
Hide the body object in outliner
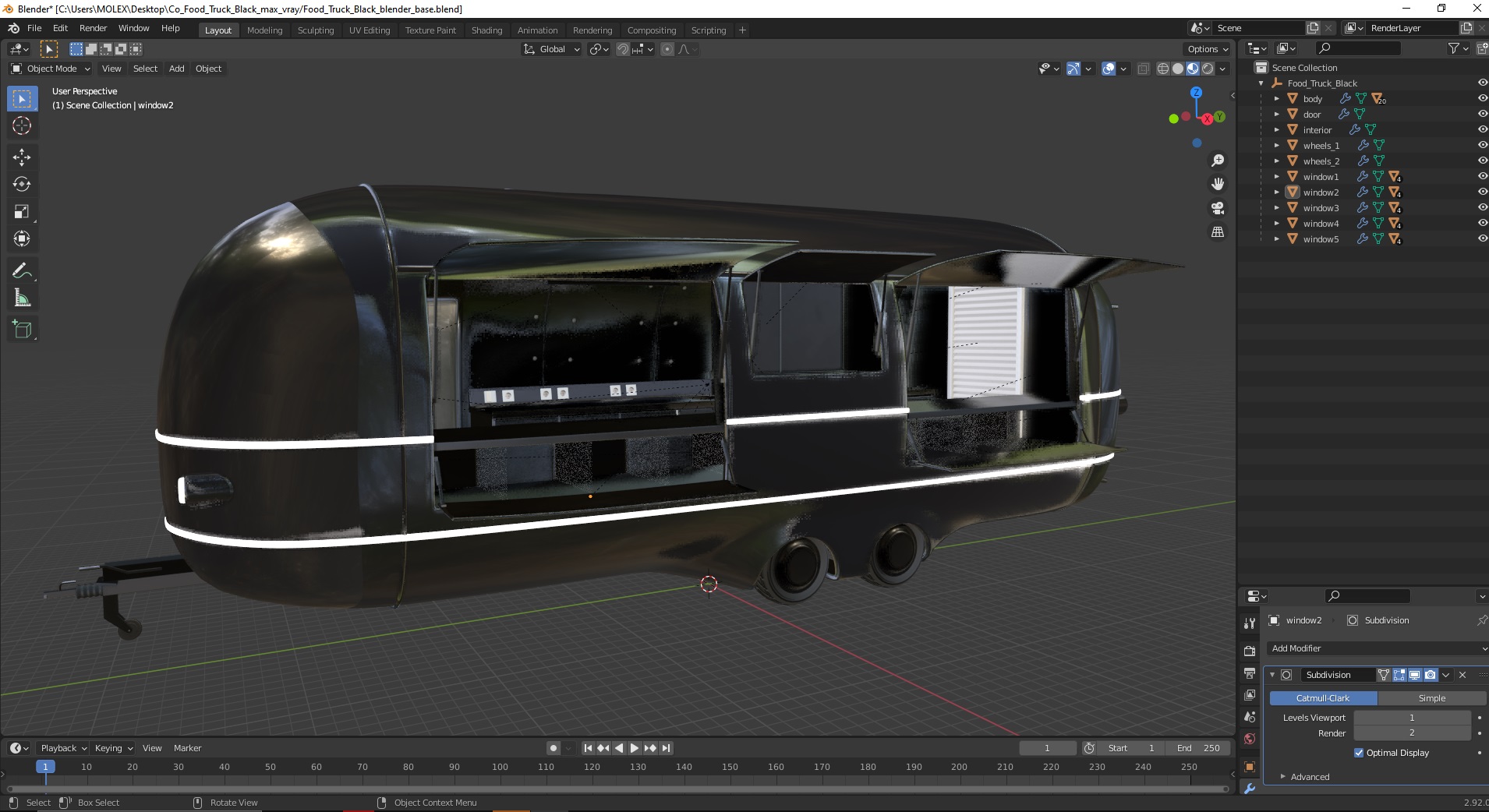1482,99
